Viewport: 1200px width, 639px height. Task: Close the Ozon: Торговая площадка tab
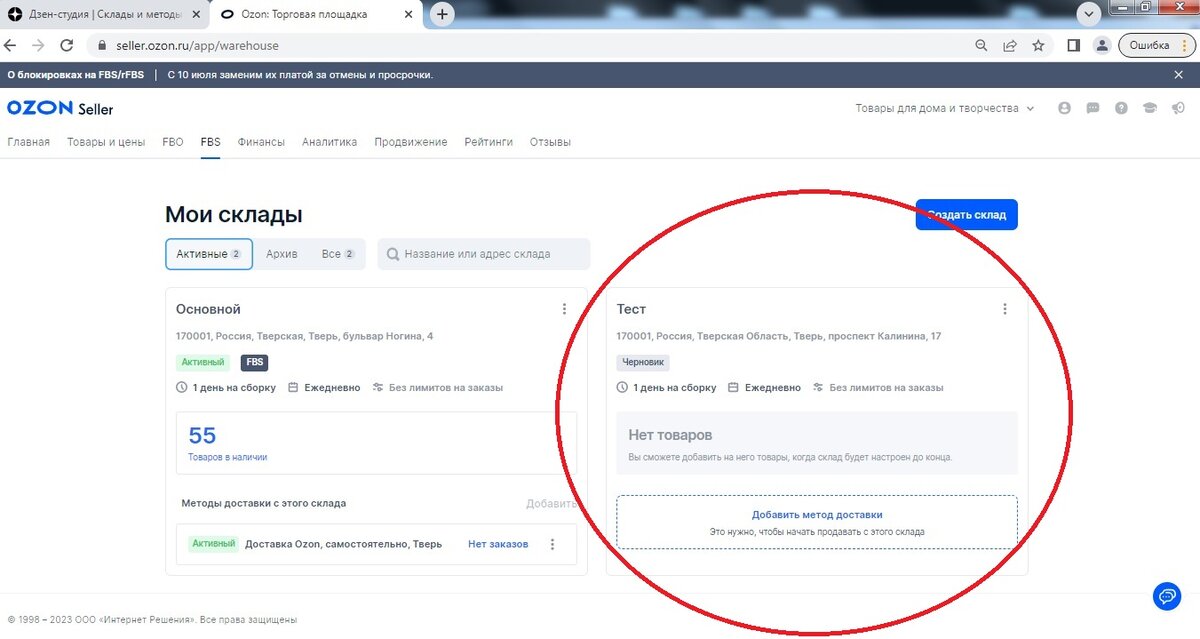[406, 15]
